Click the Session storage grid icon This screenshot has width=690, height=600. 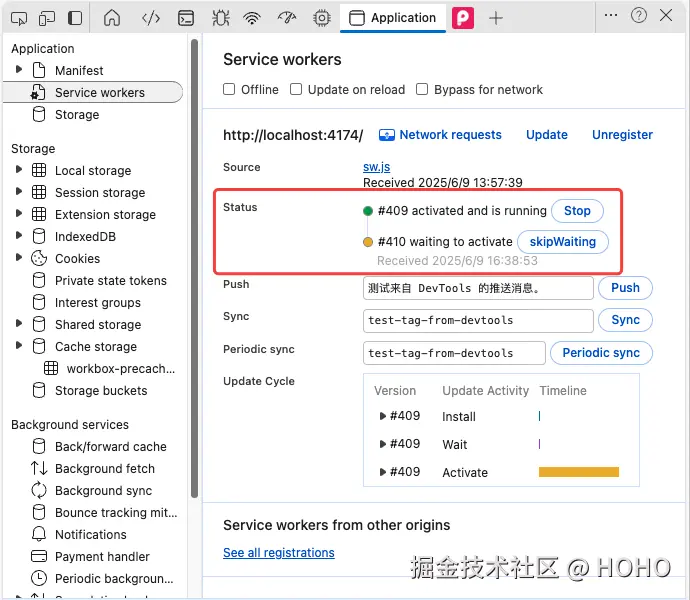[39, 192]
